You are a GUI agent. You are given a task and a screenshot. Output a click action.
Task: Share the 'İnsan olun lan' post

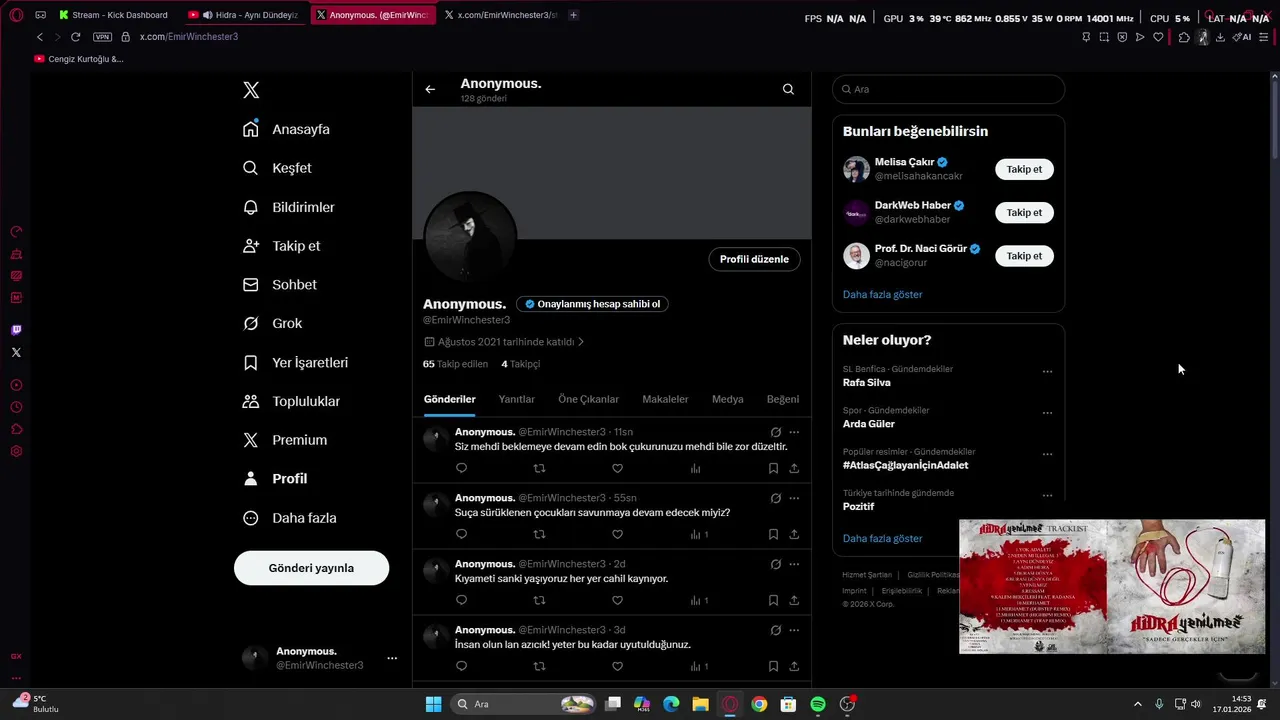pyautogui.click(x=794, y=666)
